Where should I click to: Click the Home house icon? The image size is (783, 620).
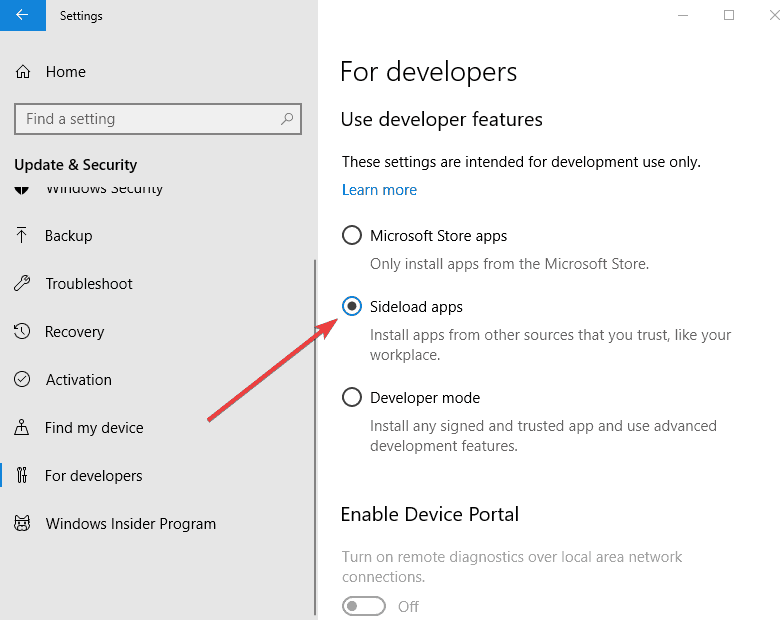coord(22,72)
